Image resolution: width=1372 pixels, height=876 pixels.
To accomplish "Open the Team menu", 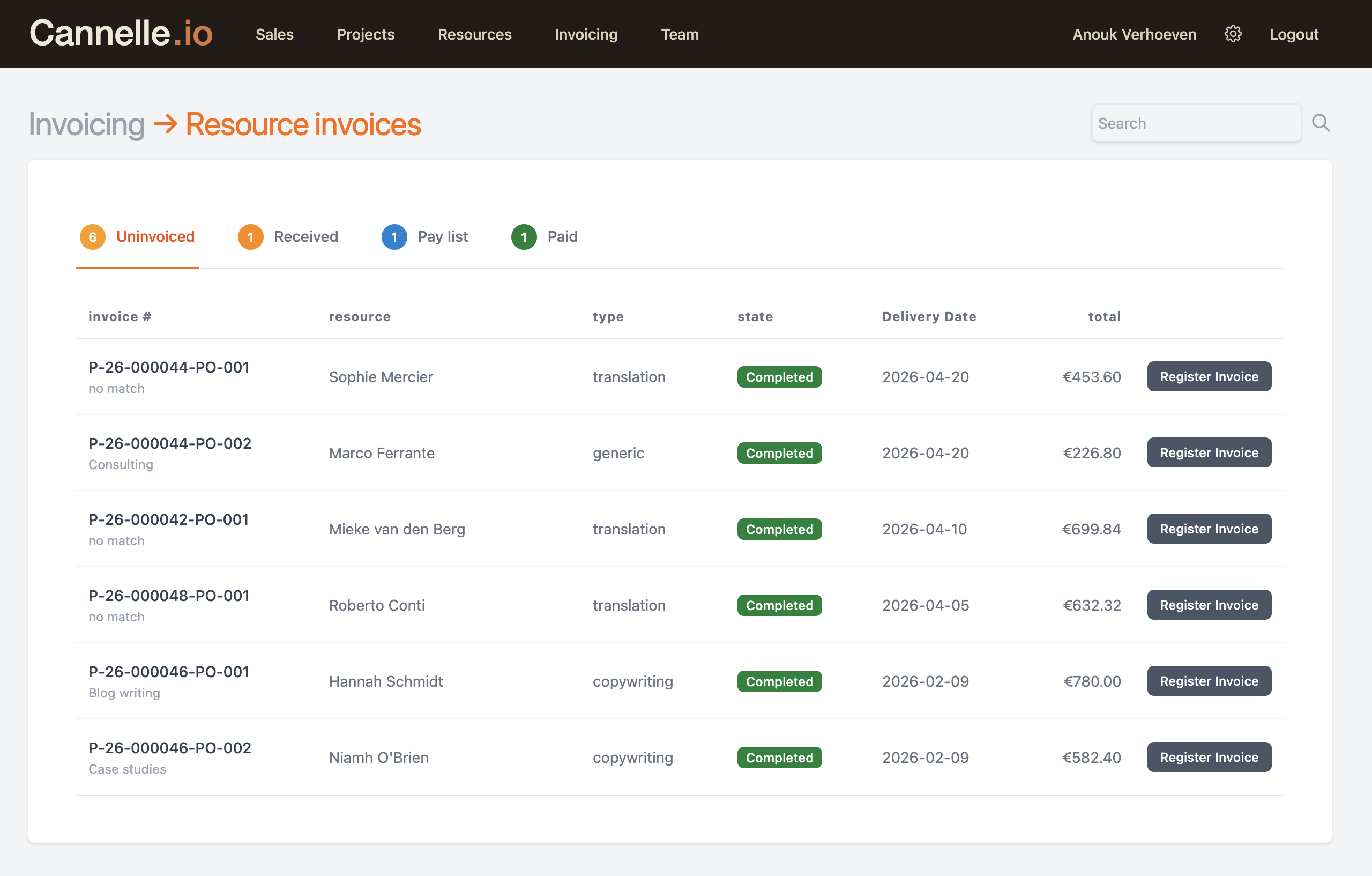I will tap(679, 34).
